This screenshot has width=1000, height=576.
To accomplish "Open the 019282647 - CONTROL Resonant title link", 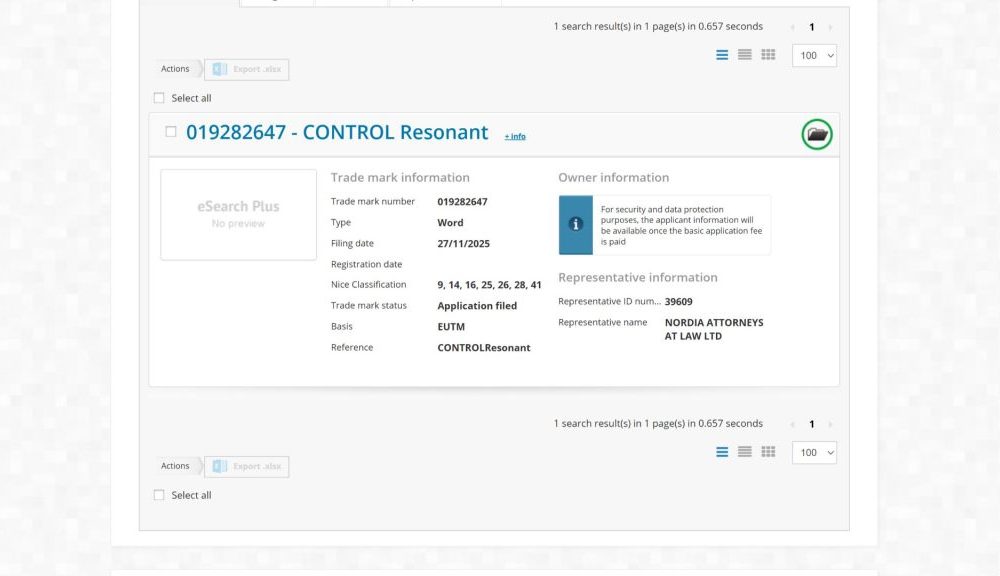I will coord(337,132).
